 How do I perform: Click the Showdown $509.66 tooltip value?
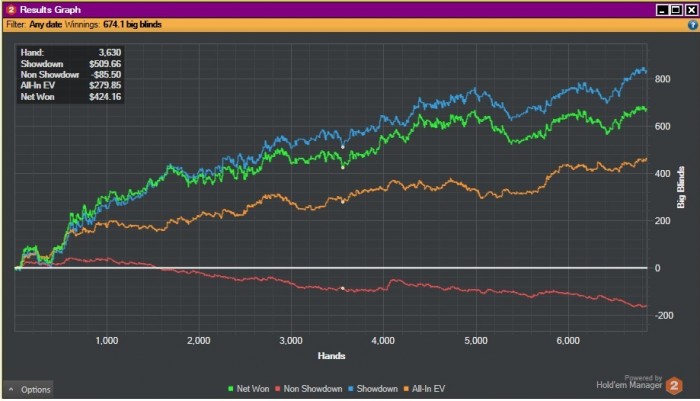[105, 64]
